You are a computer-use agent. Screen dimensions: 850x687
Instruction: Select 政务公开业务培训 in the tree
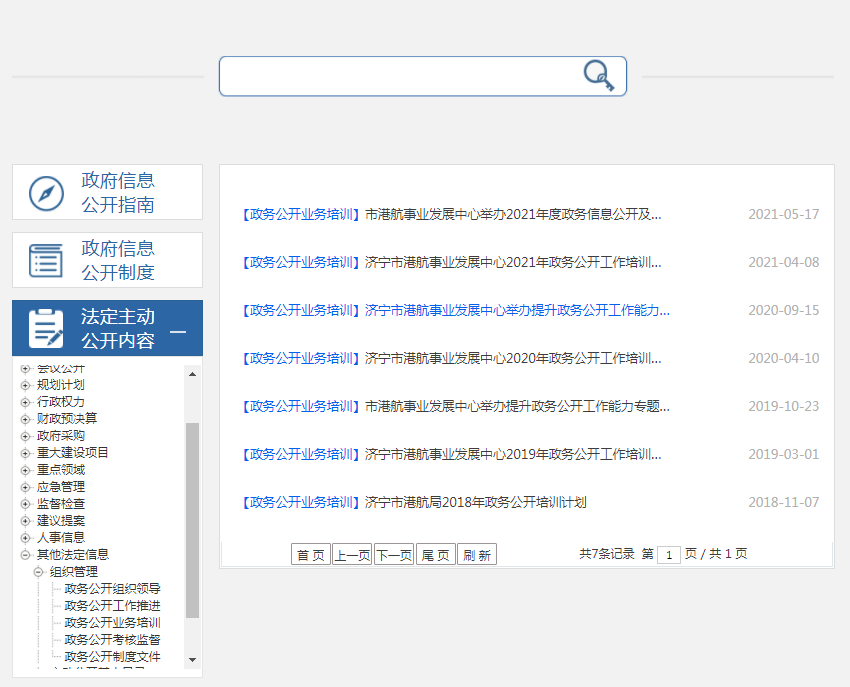click(112, 623)
